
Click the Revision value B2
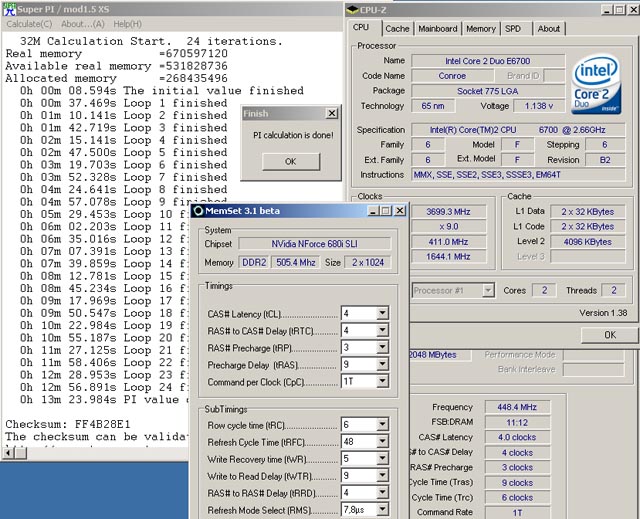(x=605, y=160)
